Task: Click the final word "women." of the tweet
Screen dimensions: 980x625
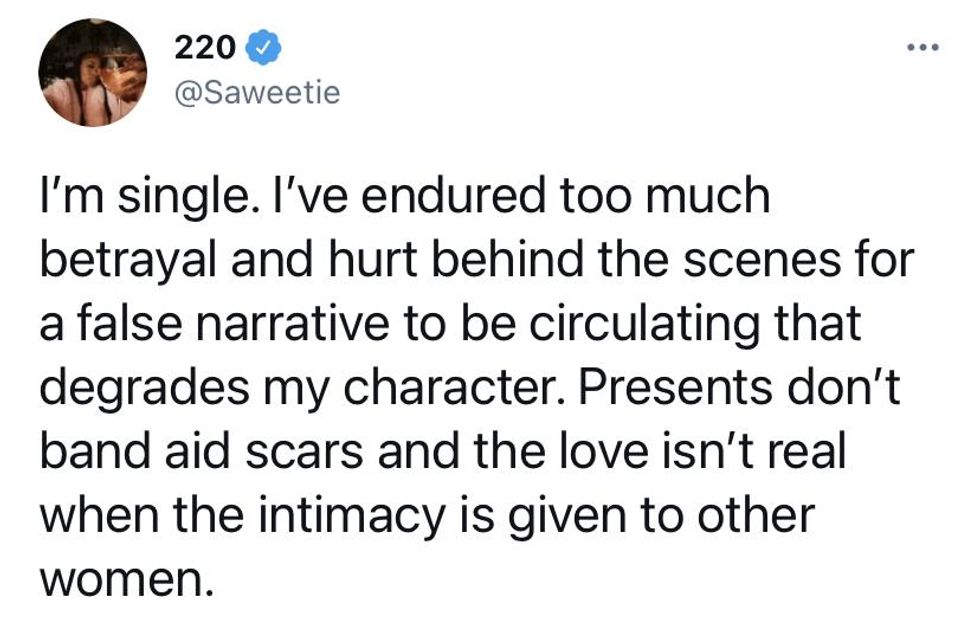Action: click(x=125, y=576)
